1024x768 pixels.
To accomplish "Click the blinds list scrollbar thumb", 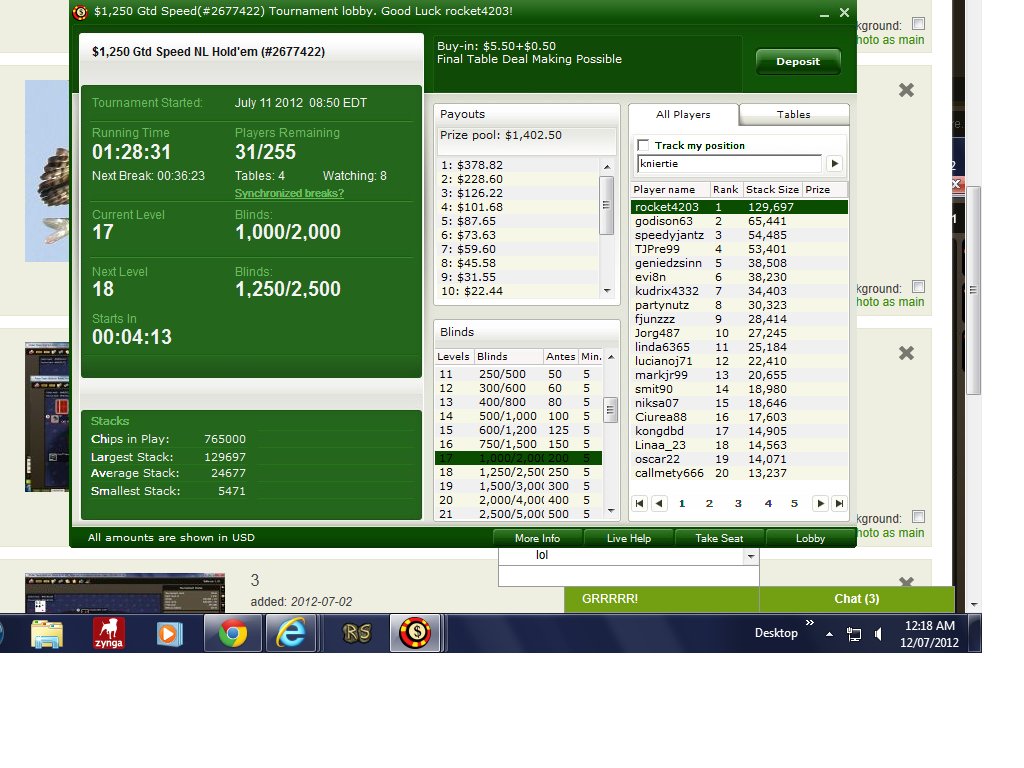I will click(x=610, y=410).
